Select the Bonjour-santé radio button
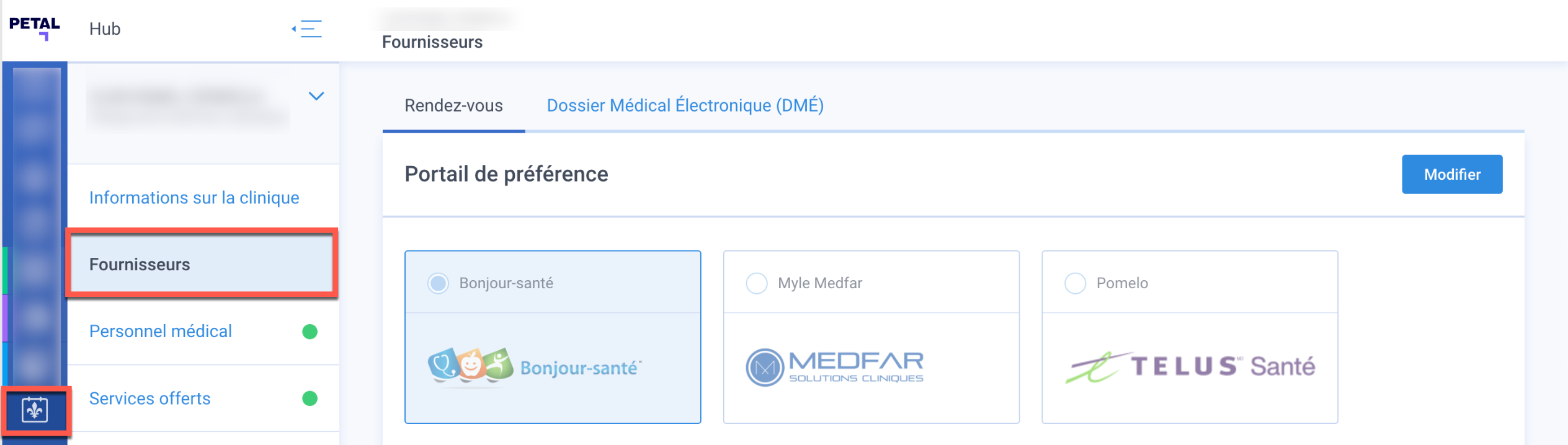1568x445 pixels. click(439, 283)
